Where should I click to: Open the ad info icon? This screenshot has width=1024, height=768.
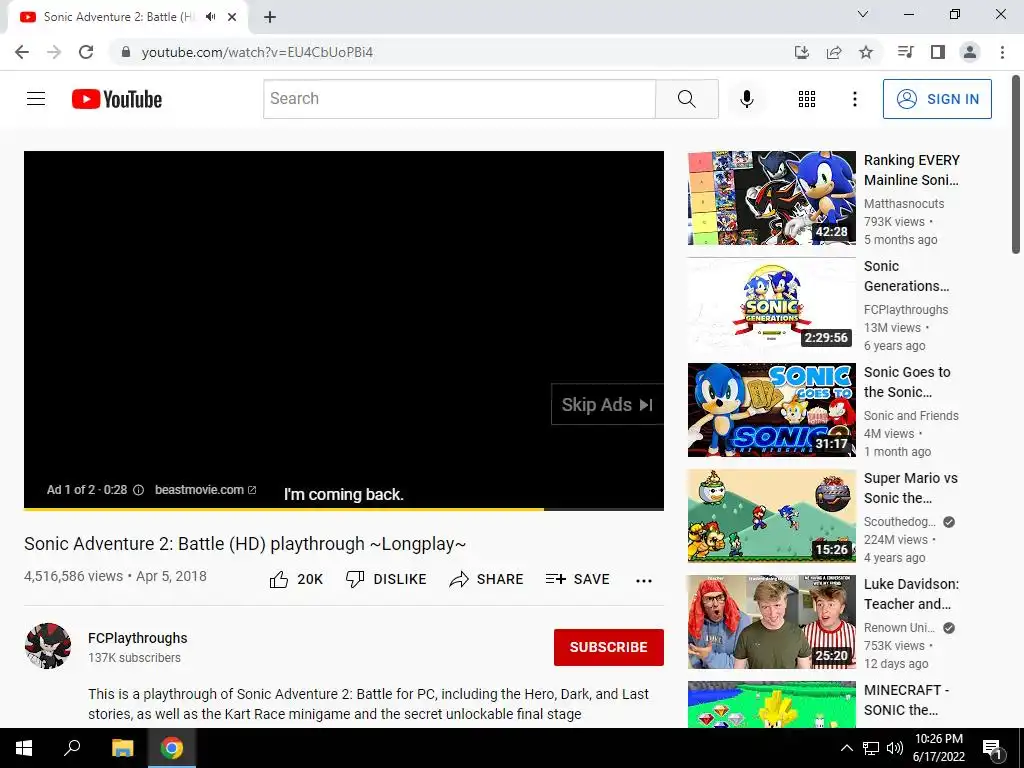(138, 490)
